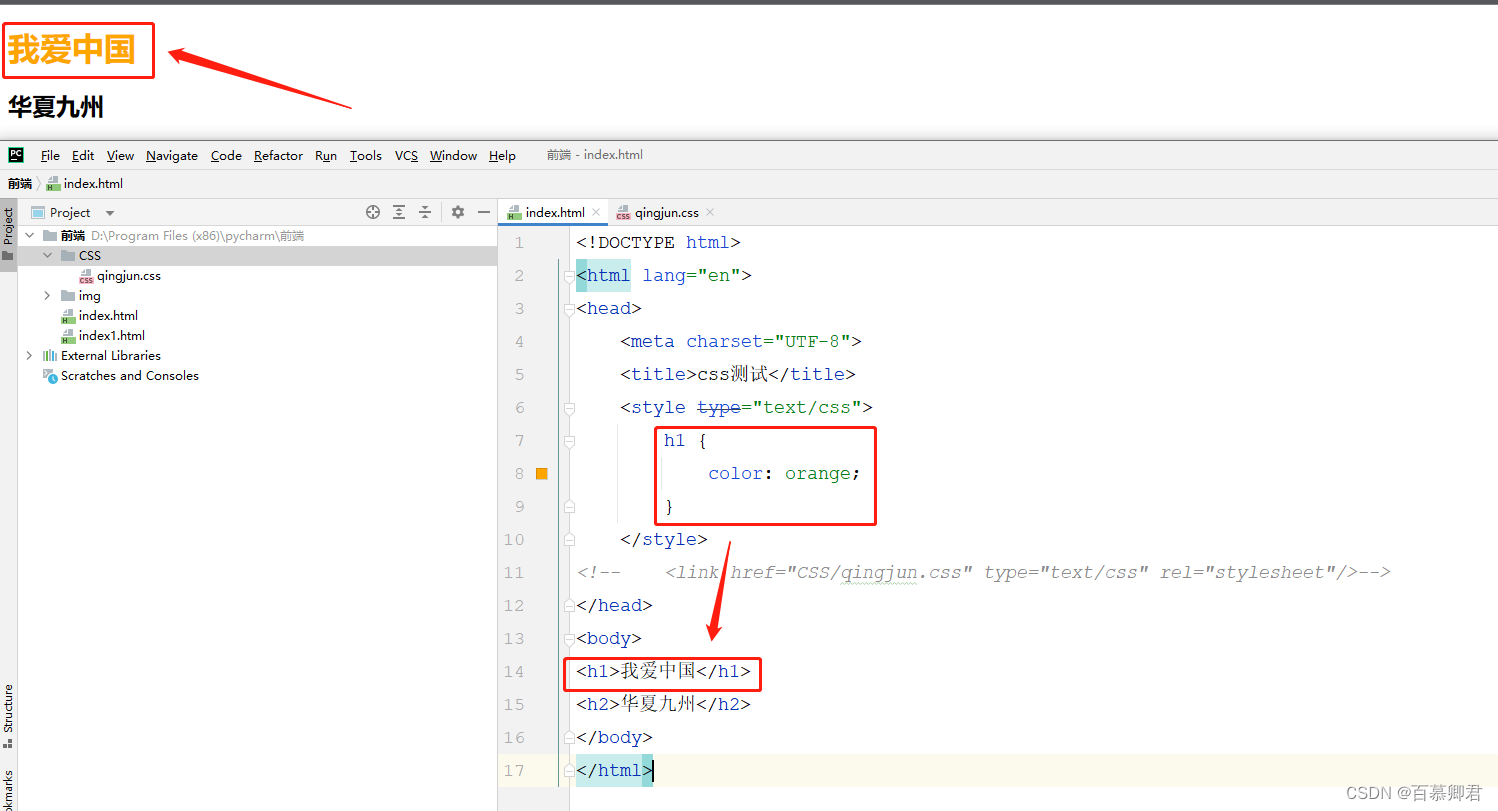
Task: Open the Tools menu
Action: coord(366,156)
